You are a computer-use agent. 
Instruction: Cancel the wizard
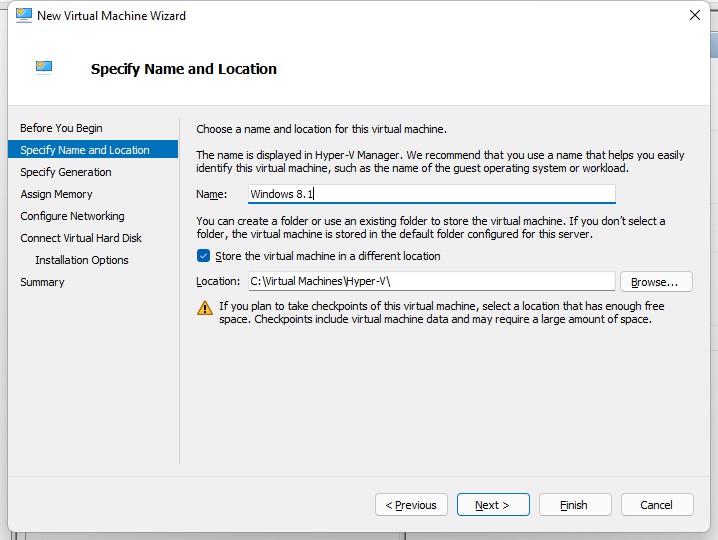click(x=657, y=505)
